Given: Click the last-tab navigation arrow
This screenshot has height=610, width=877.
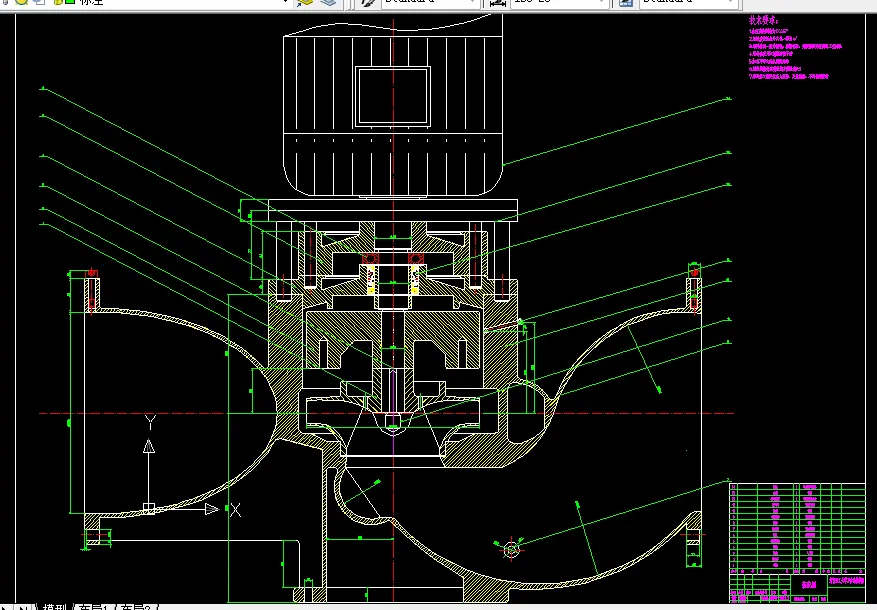Looking at the screenshot, I should tap(23, 607).
